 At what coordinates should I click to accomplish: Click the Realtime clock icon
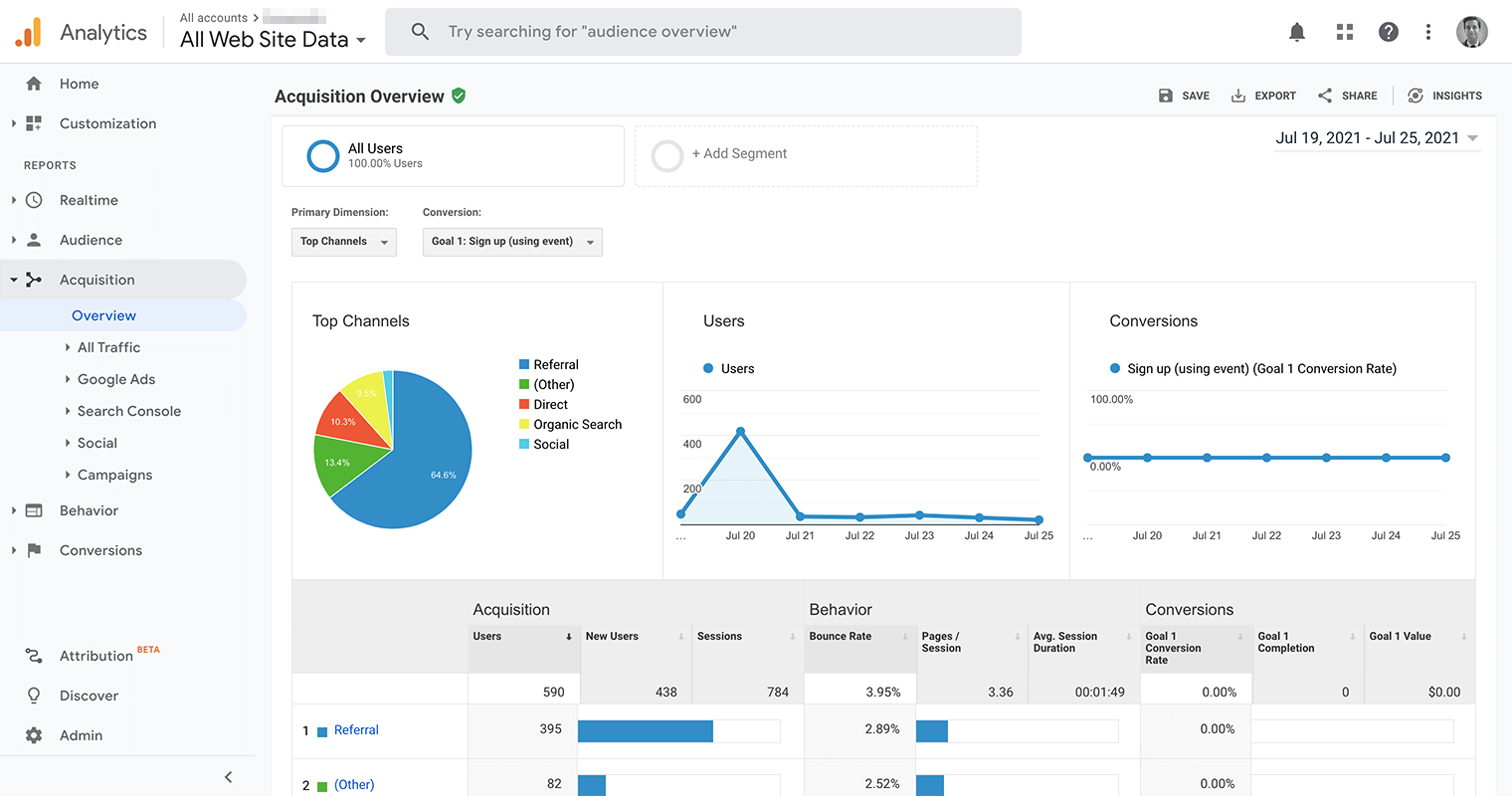(34, 200)
